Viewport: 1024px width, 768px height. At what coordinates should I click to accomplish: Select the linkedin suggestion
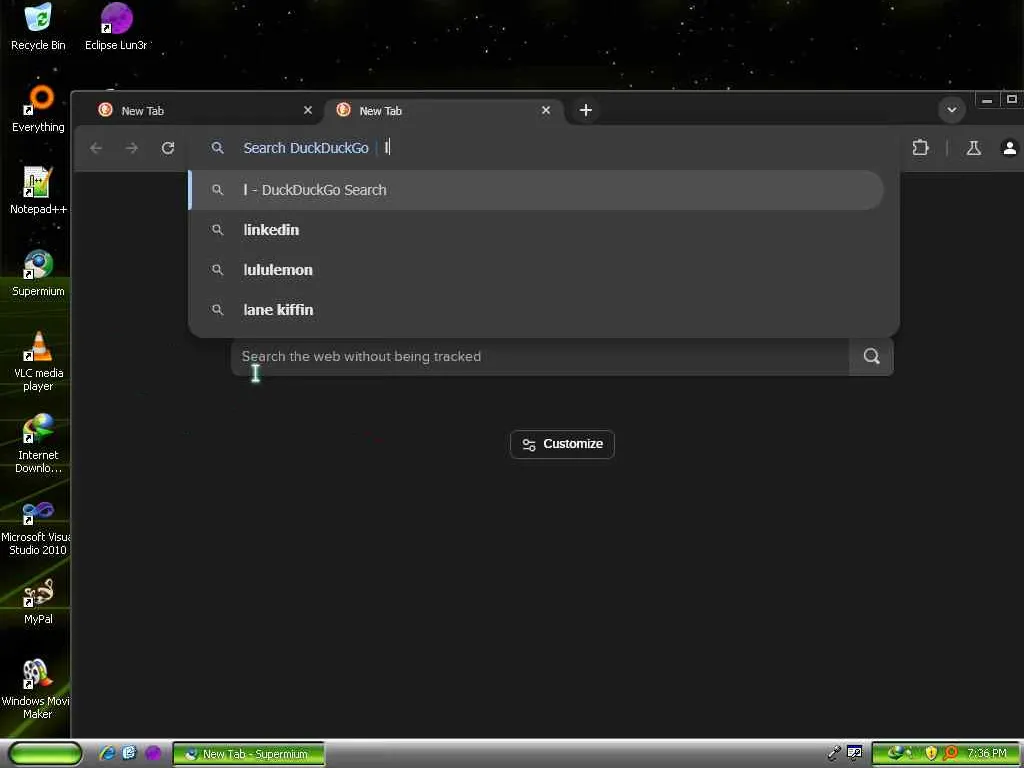coord(536,230)
